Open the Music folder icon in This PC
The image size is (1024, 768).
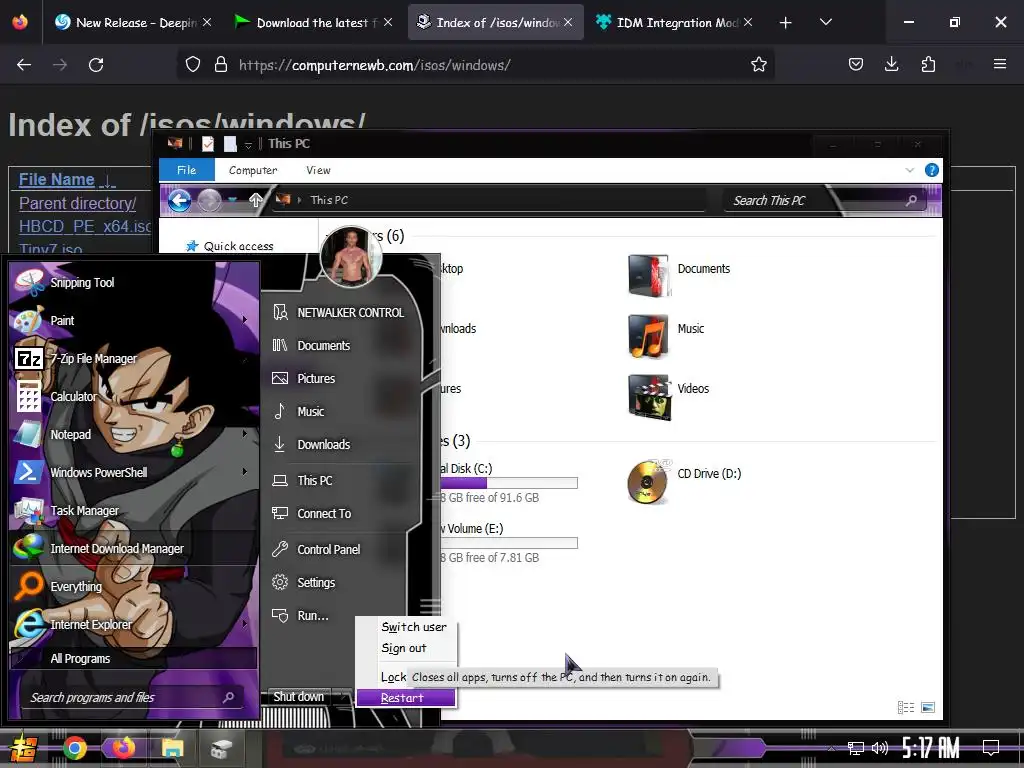click(648, 336)
